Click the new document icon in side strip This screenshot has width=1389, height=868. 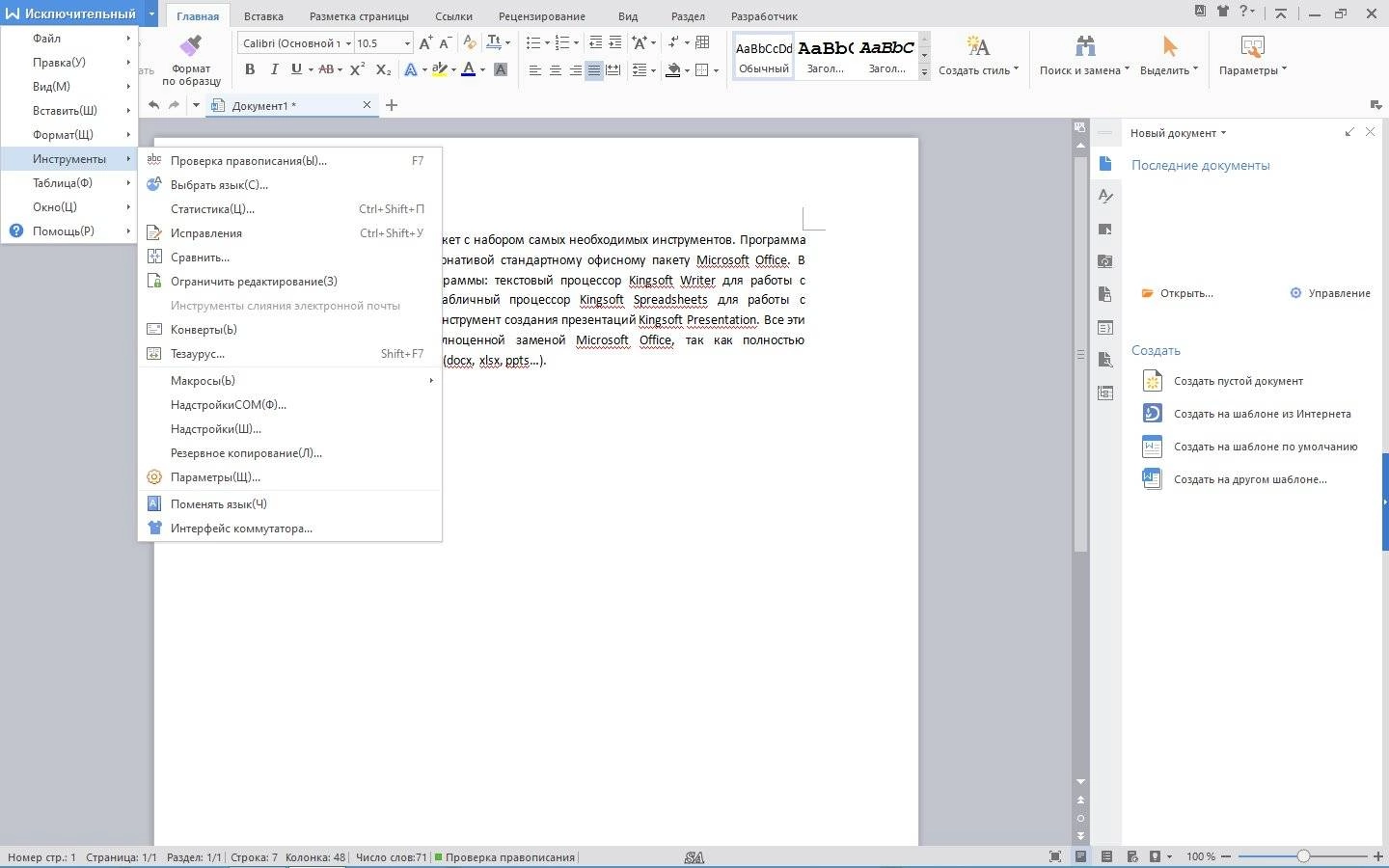(x=1105, y=164)
